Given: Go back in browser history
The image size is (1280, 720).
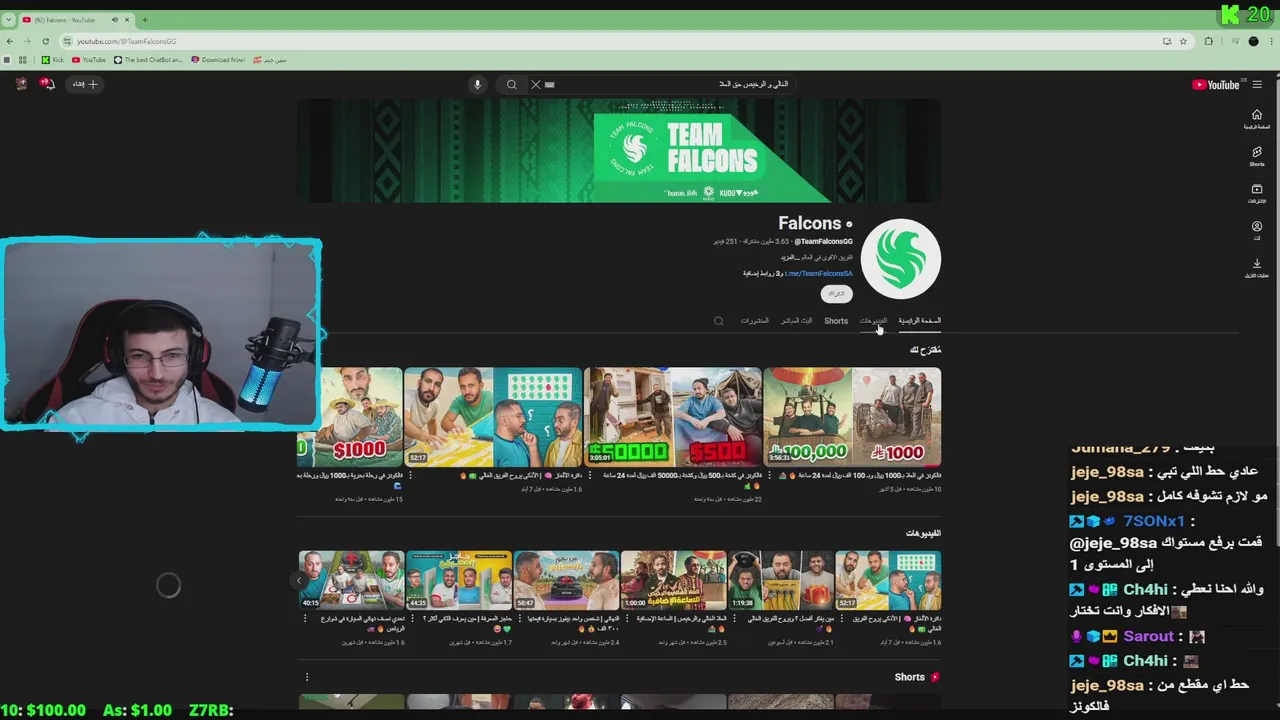Looking at the screenshot, I should coord(10,41).
